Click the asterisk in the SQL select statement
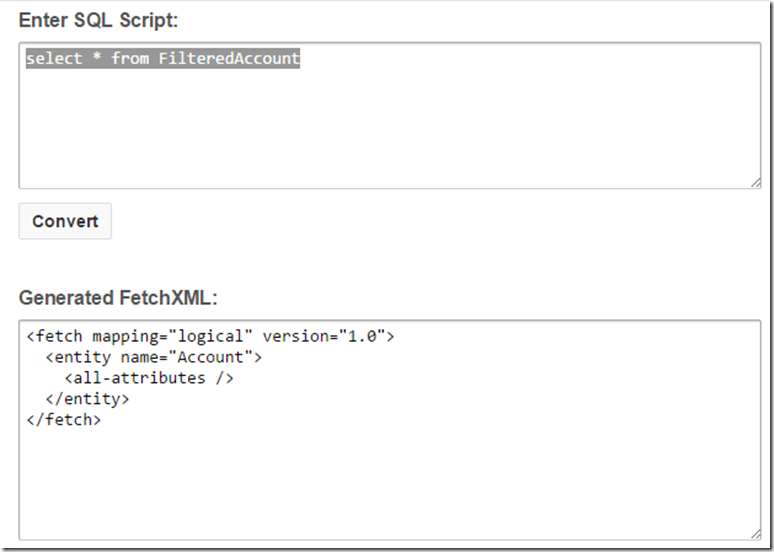 (97, 59)
